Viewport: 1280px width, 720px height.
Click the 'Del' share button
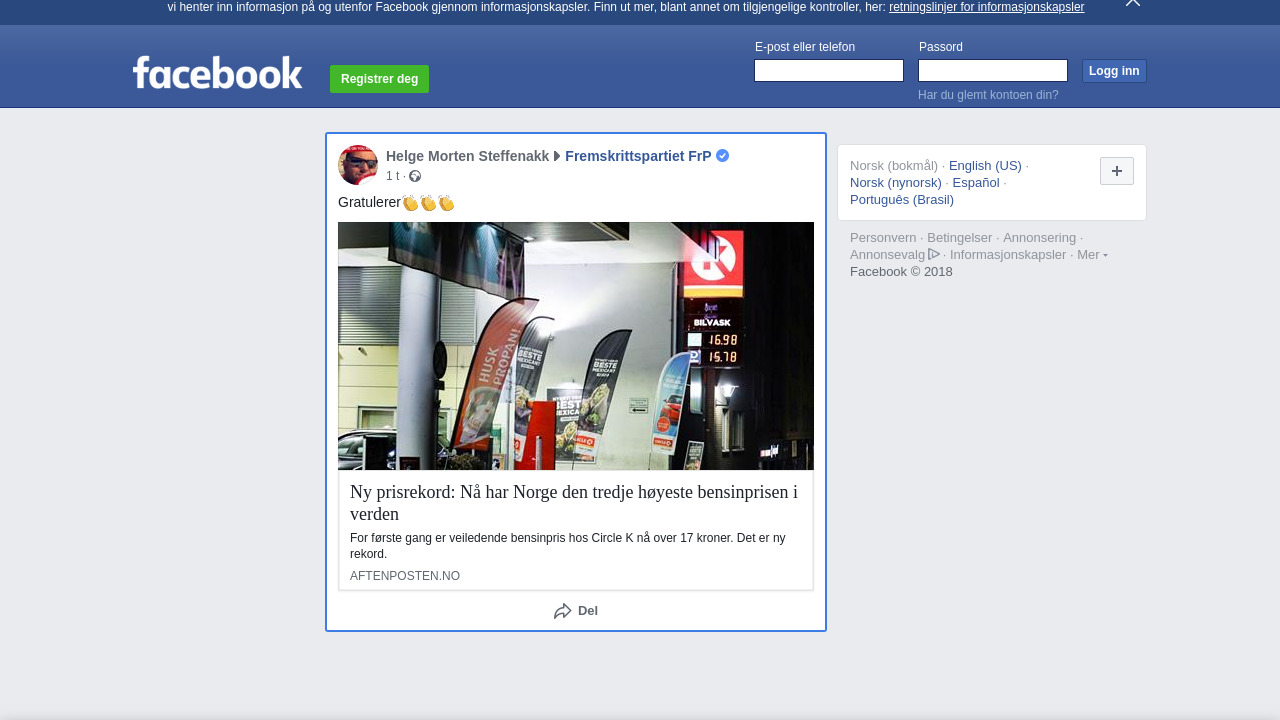click(x=576, y=611)
